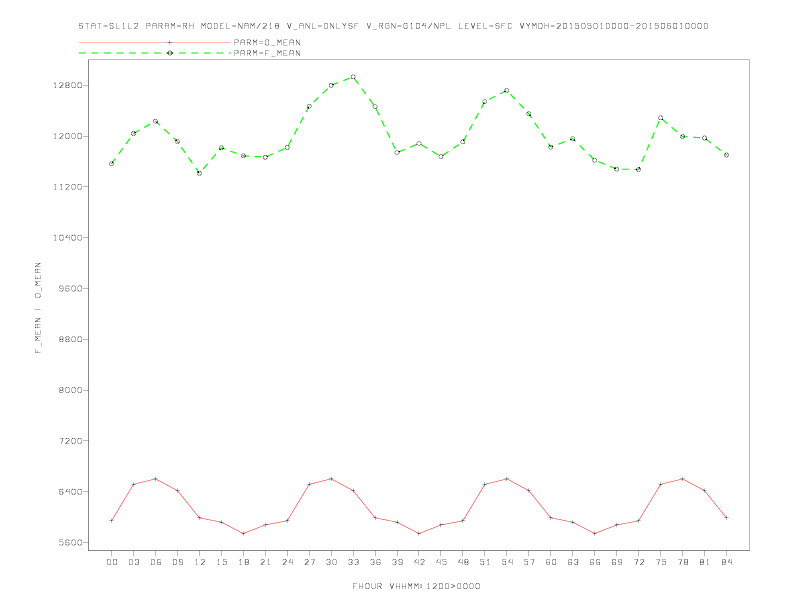Click y-axis tick label 9600

70,288
